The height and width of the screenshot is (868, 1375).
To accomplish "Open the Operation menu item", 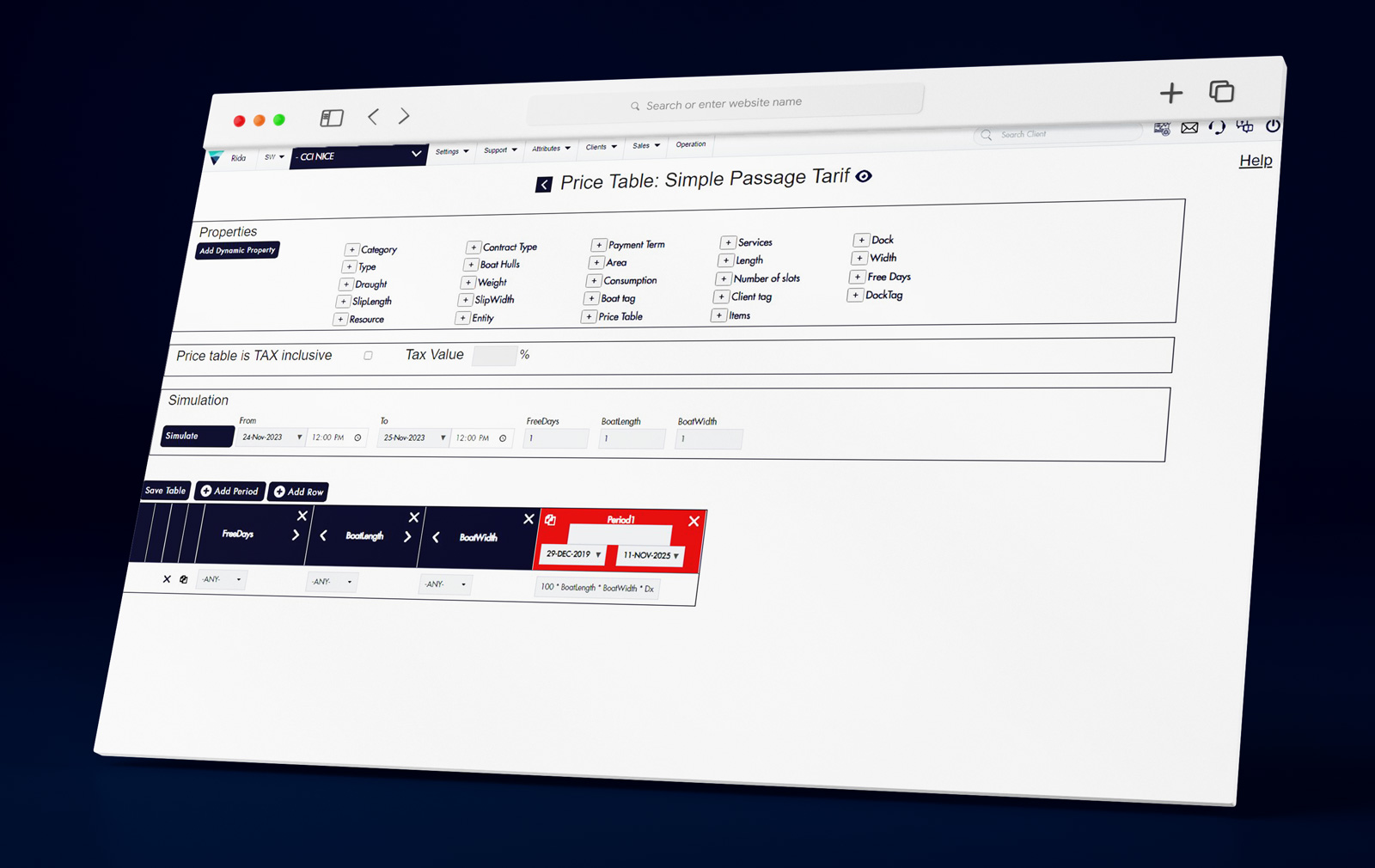I will pos(690,145).
